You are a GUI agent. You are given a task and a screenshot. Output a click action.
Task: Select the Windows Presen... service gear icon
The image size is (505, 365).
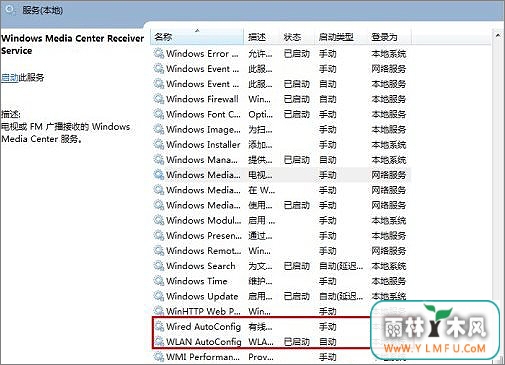point(159,235)
